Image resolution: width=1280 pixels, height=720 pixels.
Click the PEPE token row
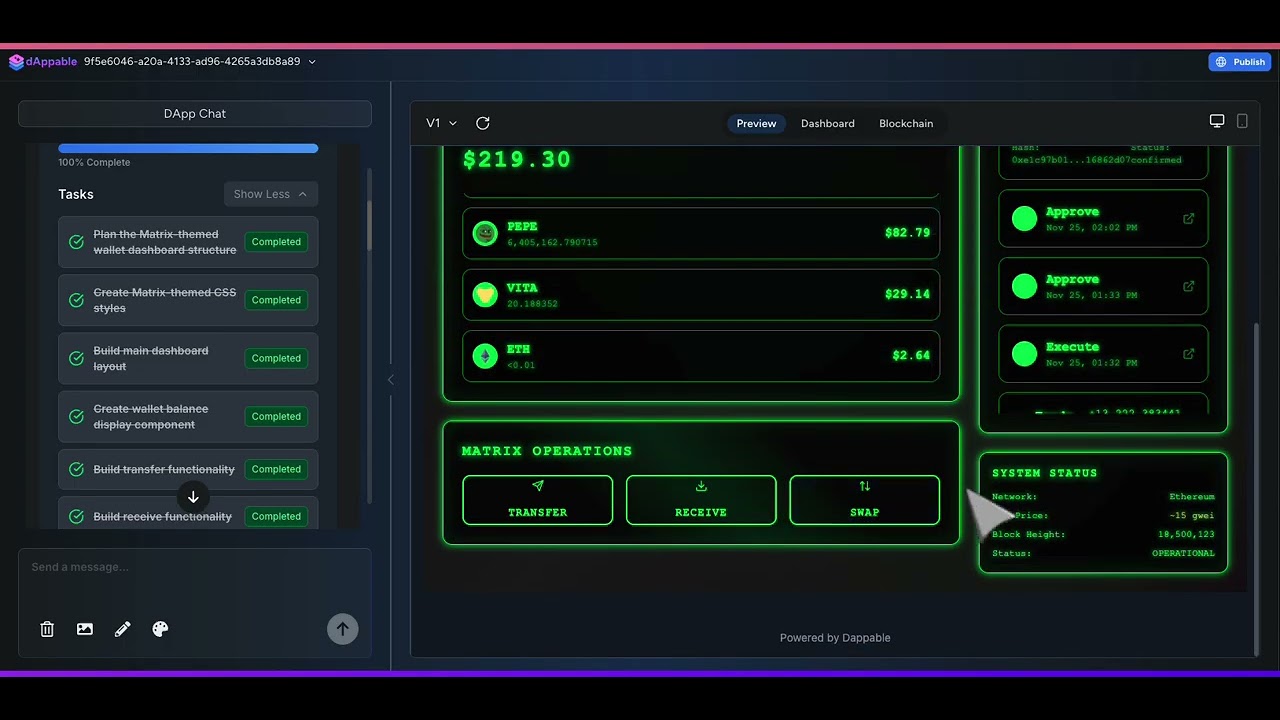pos(701,233)
